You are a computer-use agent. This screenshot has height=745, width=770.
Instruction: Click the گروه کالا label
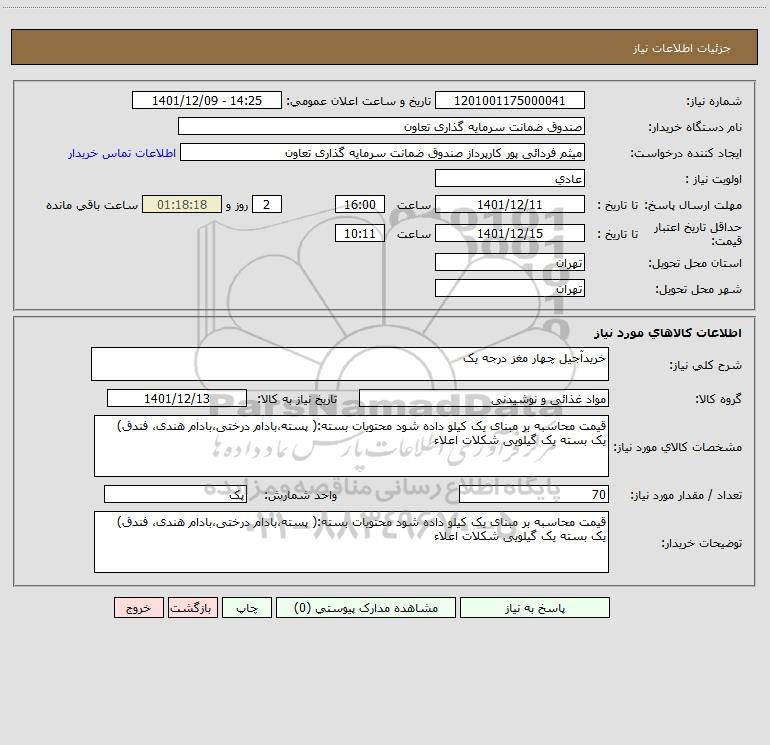click(718, 399)
